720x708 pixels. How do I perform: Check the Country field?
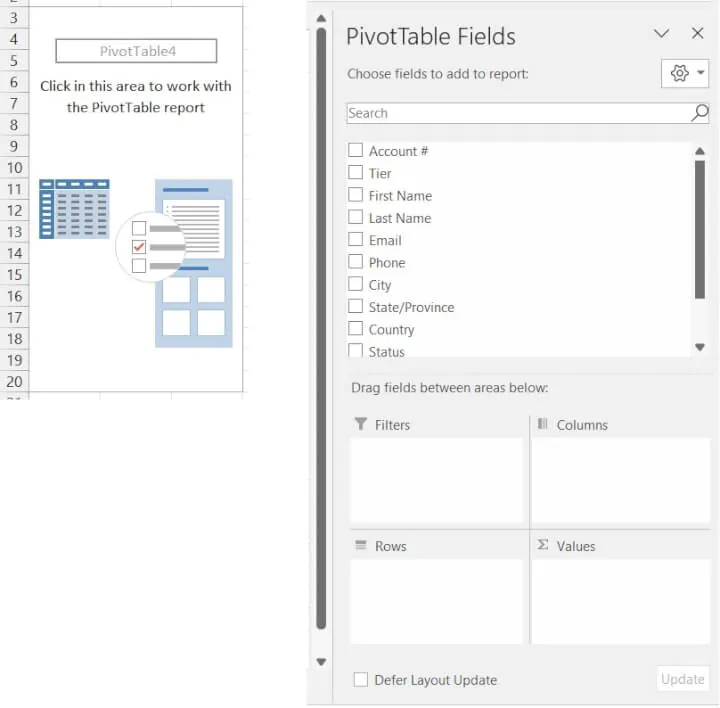[355, 328]
